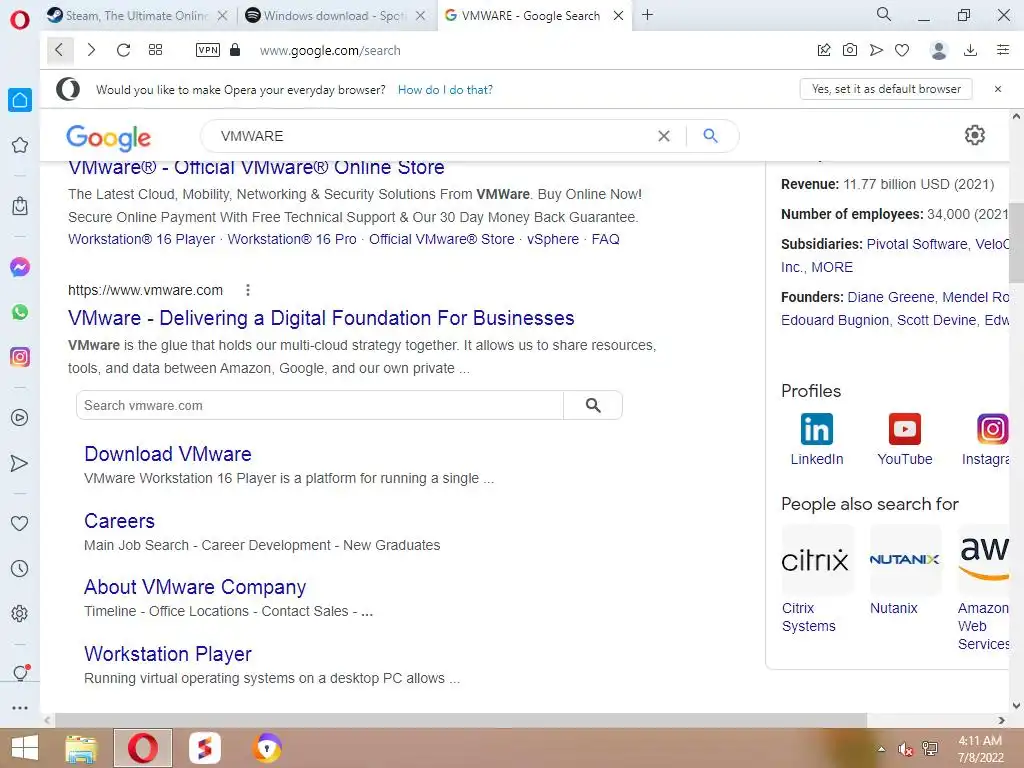This screenshot has width=1024, height=768.
Task: Open the downloads icon
Action: point(970,50)
